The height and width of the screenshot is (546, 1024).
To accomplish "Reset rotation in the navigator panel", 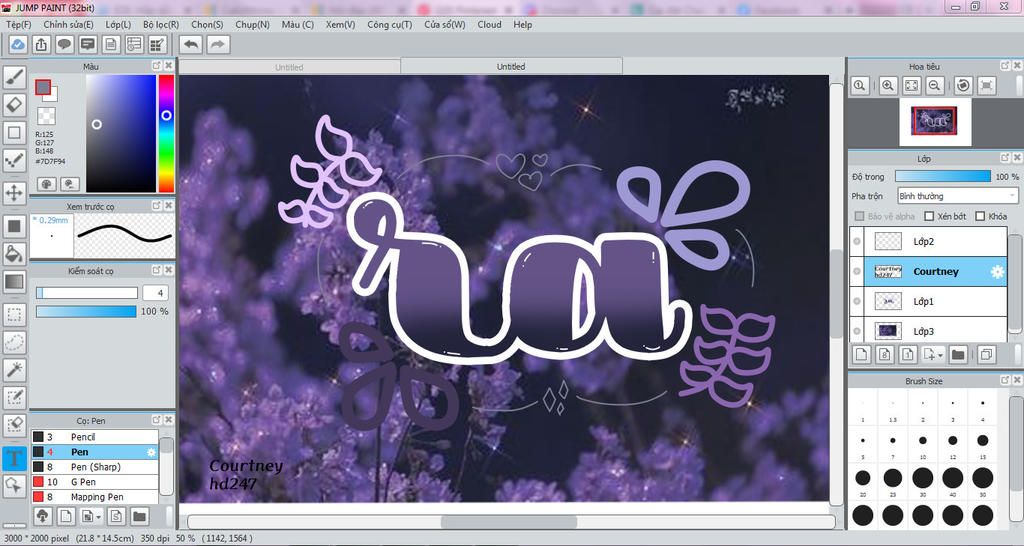I will tap(963, 85).
